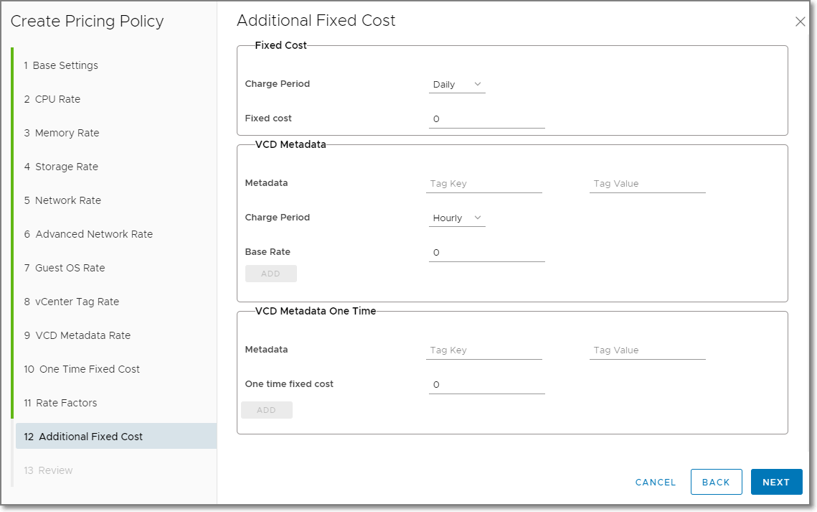Click the Base Rate input field

coord(486,253)
